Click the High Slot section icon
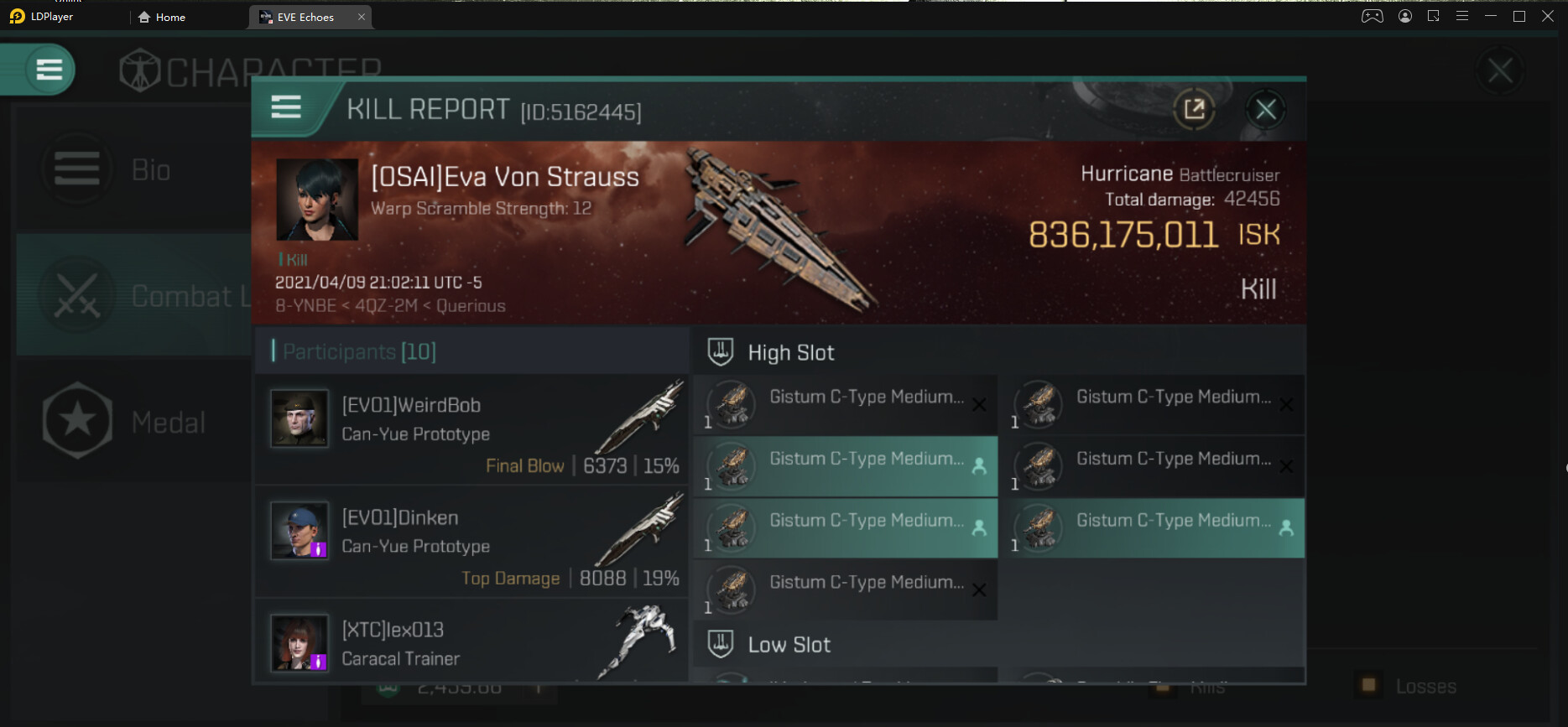This screenshot has width=1568, height=727. [x=720, y=352]
